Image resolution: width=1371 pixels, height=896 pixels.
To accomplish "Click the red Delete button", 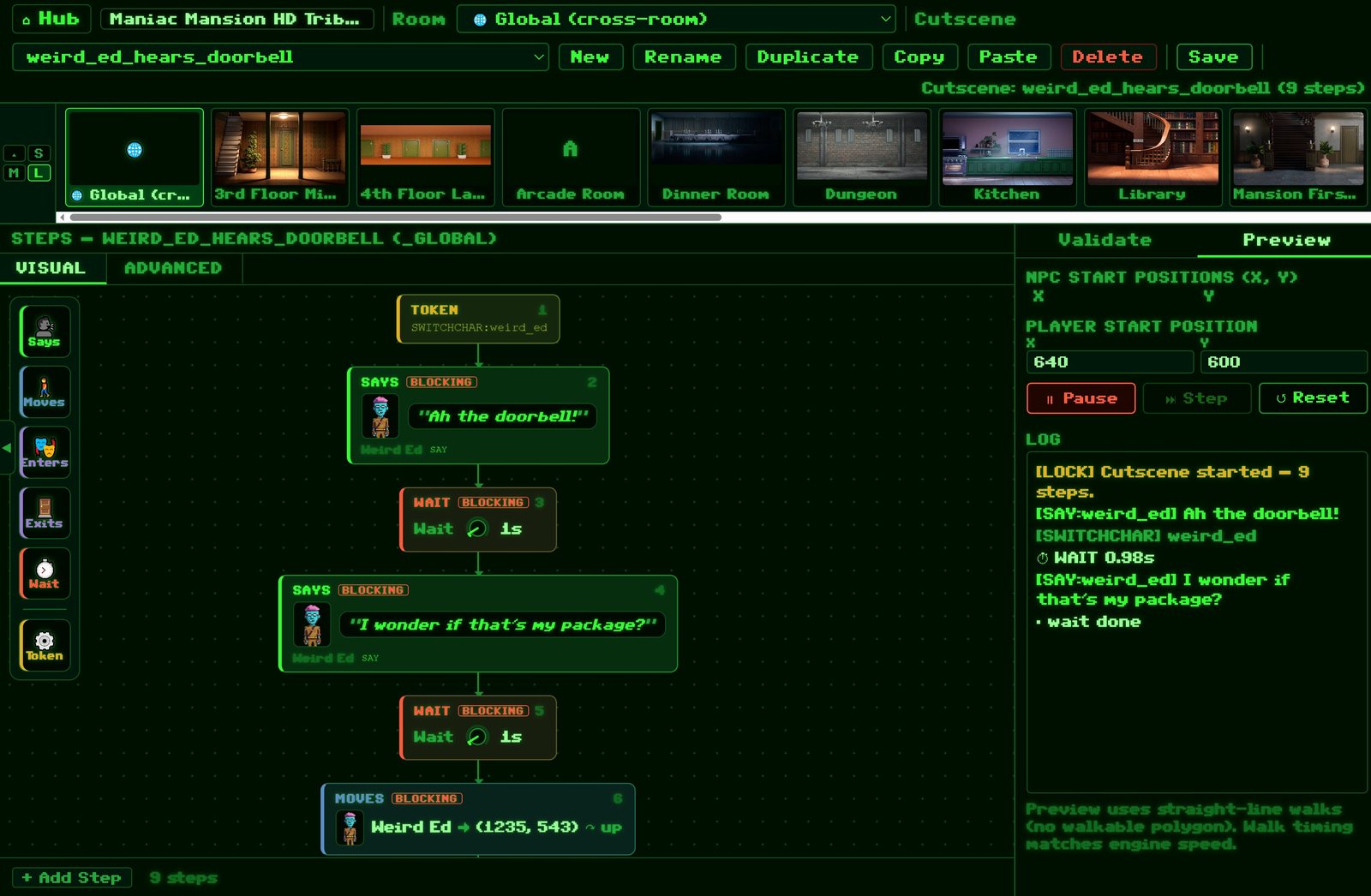I will coord(1108,57).
